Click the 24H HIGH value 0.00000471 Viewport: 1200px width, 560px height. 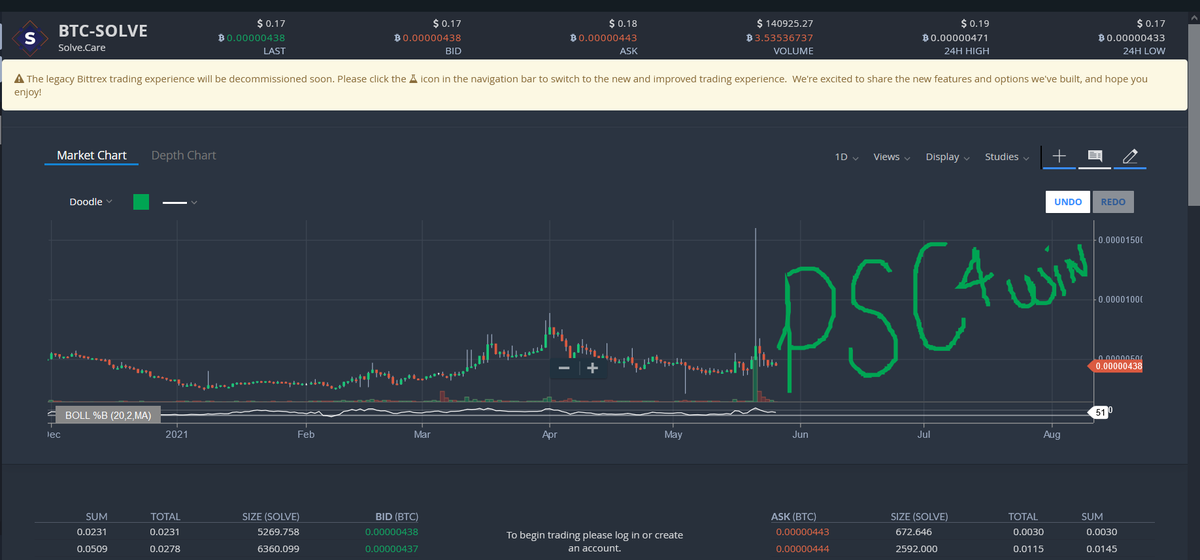(954, 38)
